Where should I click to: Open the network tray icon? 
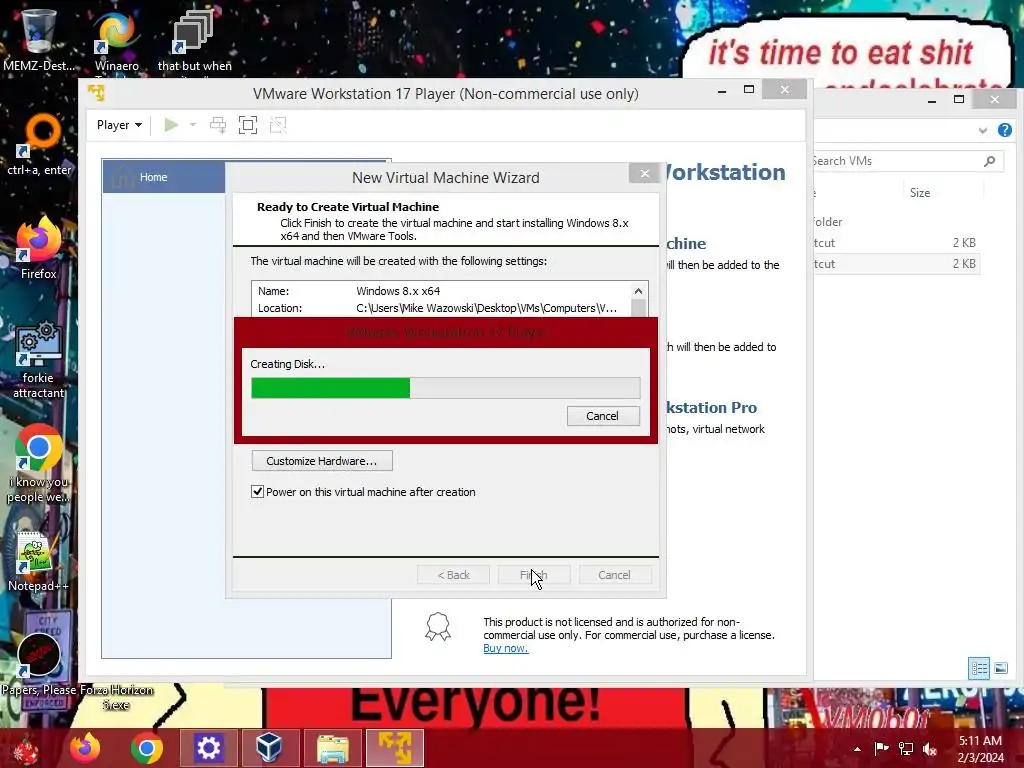(906, 748)
